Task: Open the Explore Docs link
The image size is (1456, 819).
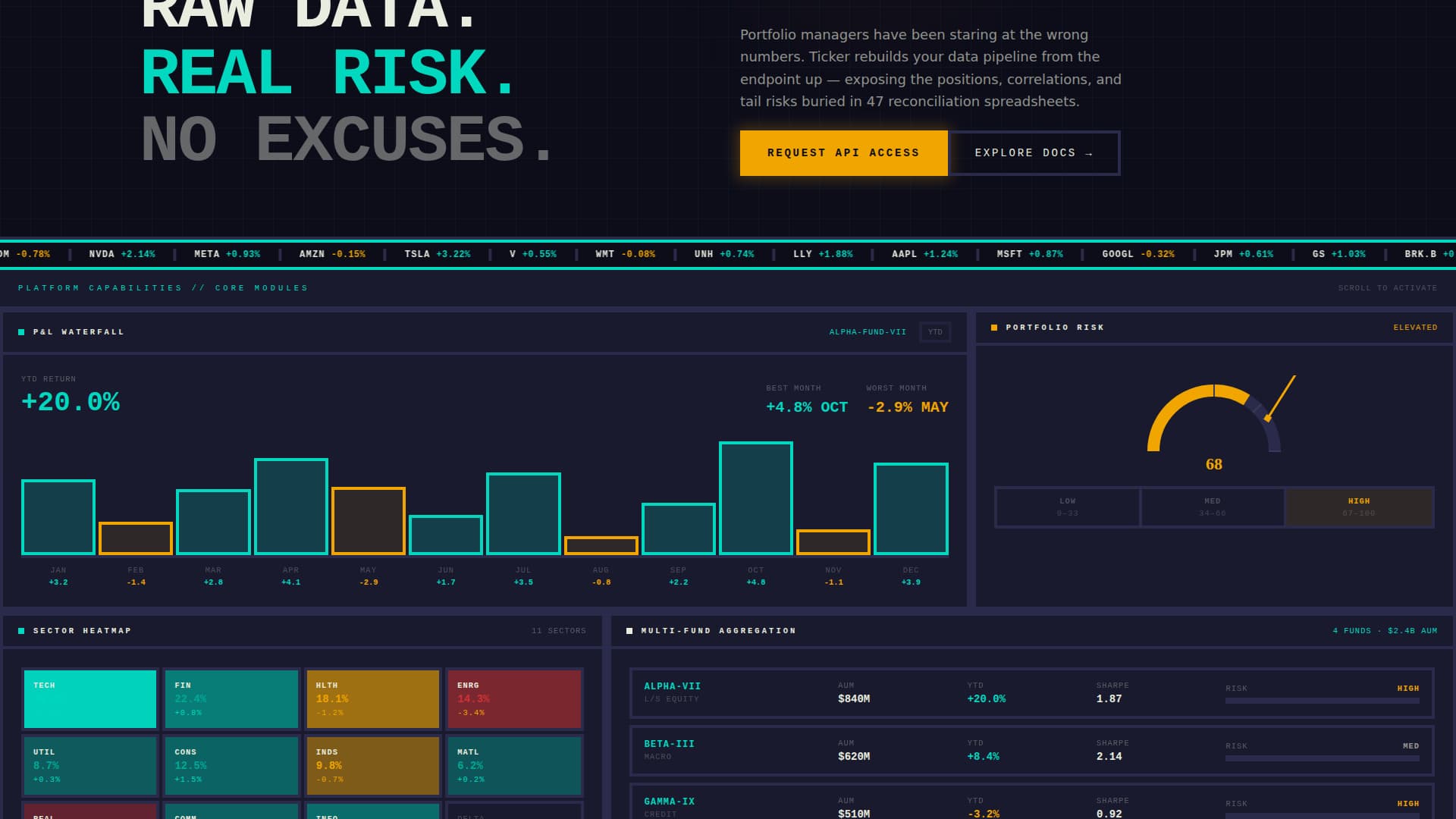Action: click(x=1034, y=153)
